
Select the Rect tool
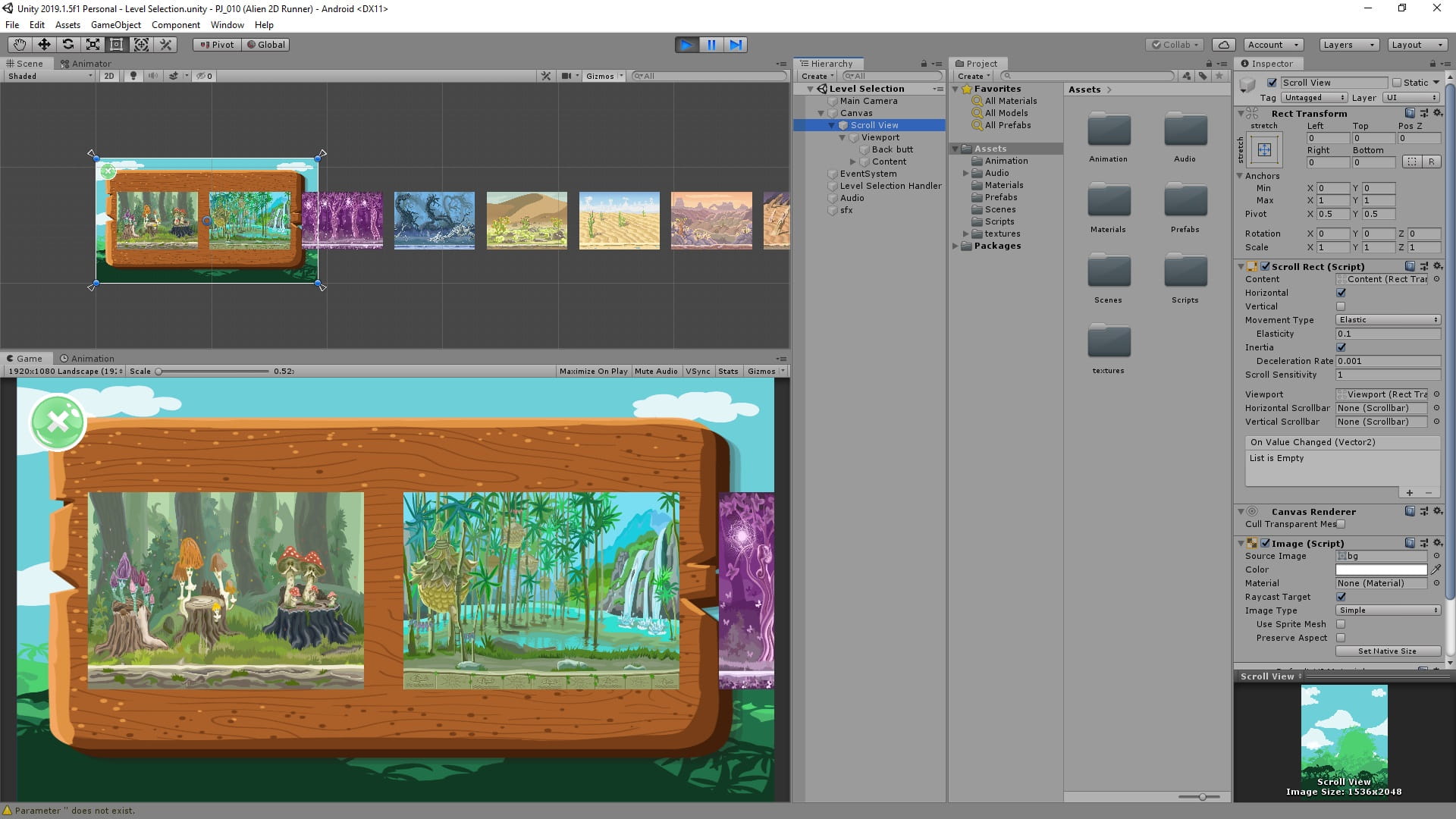(x=117, y=45)
